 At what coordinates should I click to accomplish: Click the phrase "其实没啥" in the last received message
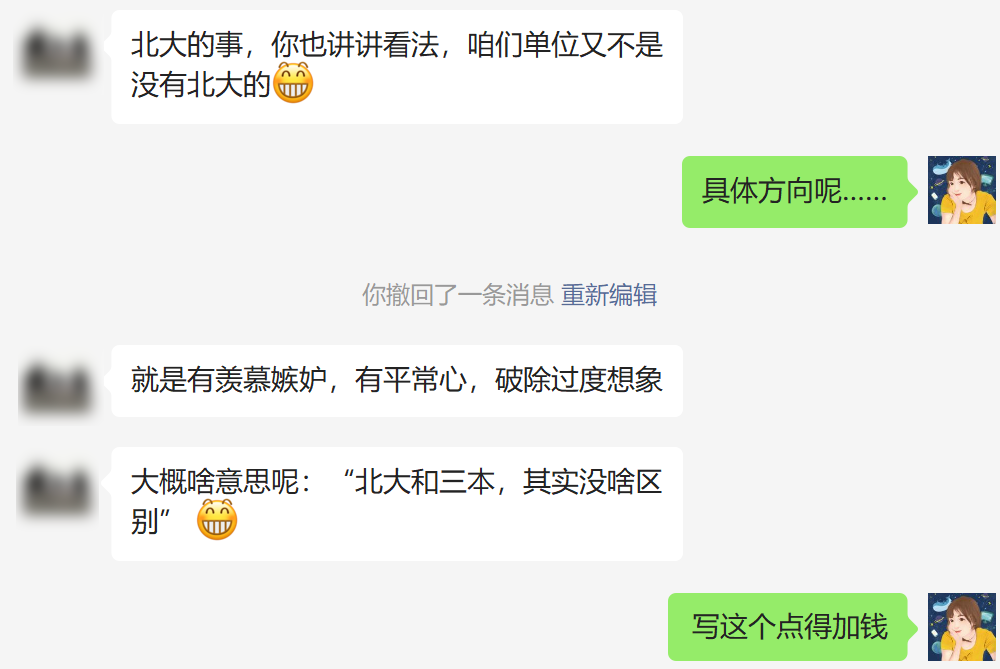click(x=578, y=482)
